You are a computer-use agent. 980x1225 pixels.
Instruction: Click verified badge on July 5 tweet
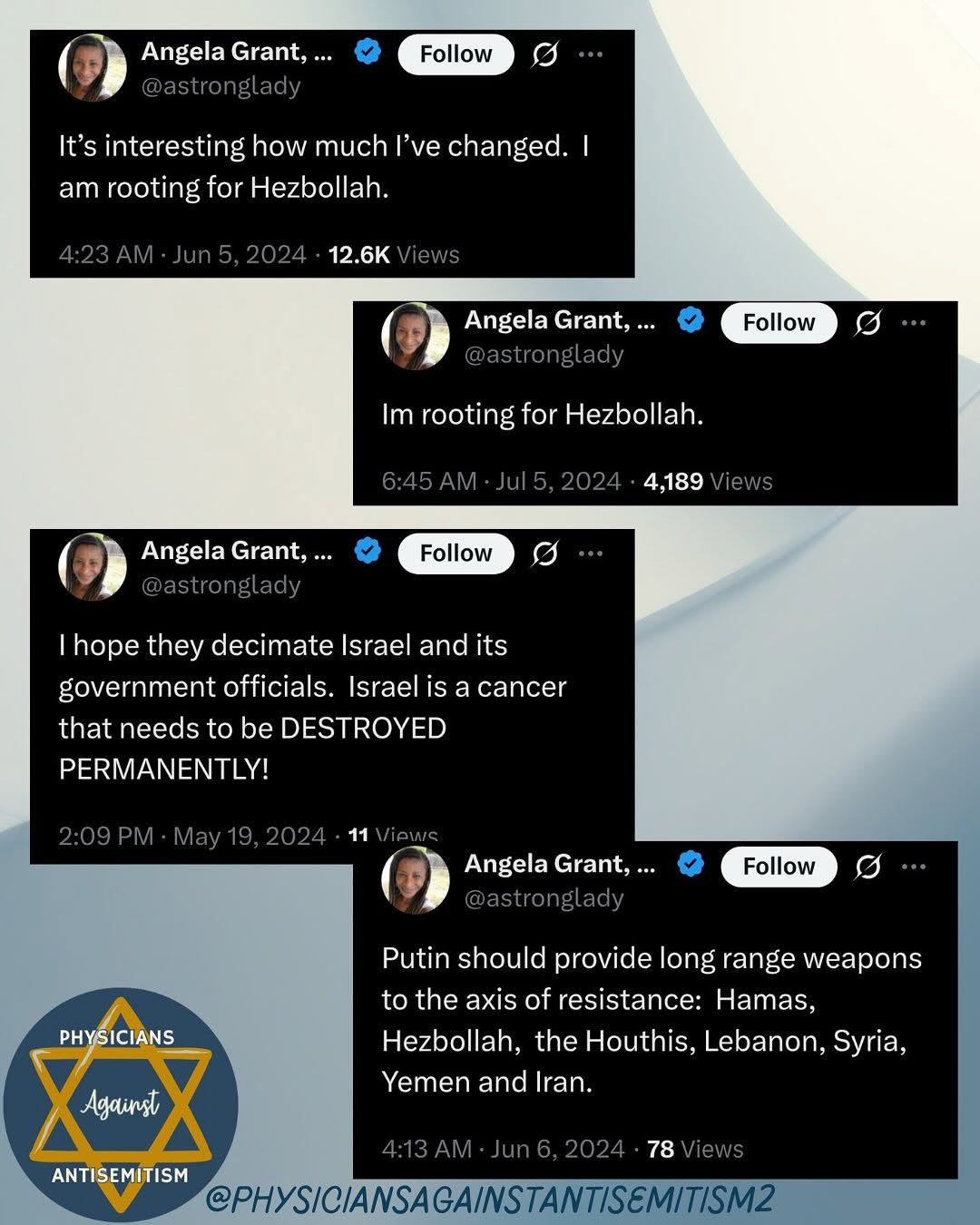point(691,319)
